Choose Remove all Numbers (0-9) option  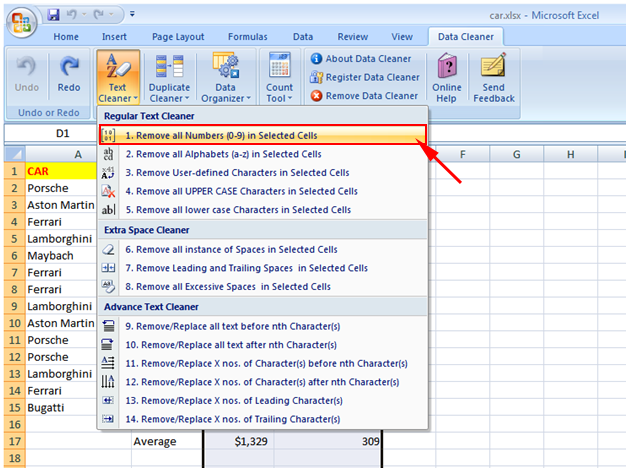263,135
